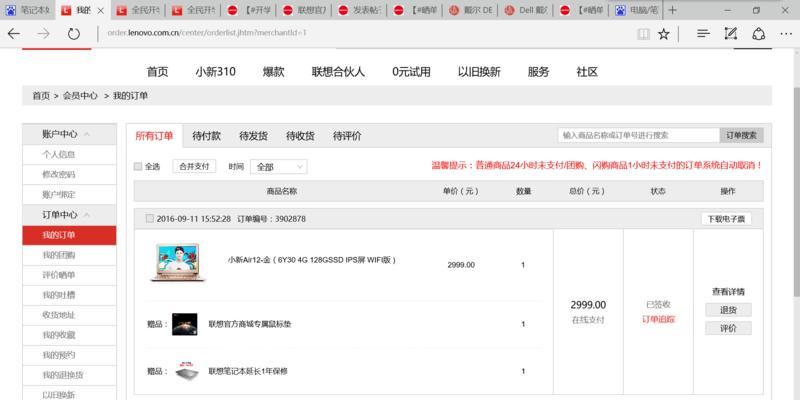Click the 订单追踪 link

[658, 320]
